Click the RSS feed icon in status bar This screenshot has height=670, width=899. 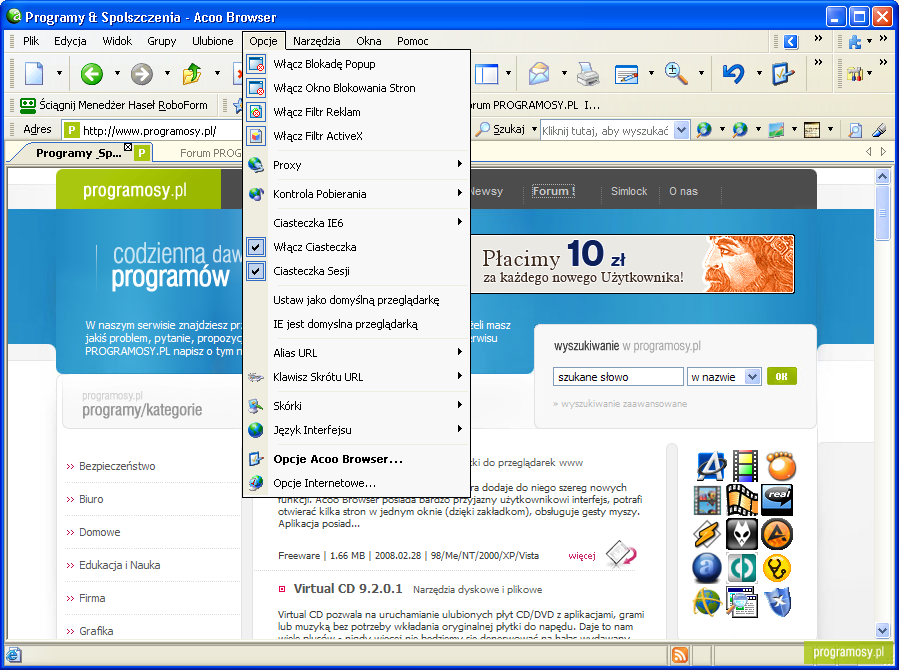[x=680, y=655]
